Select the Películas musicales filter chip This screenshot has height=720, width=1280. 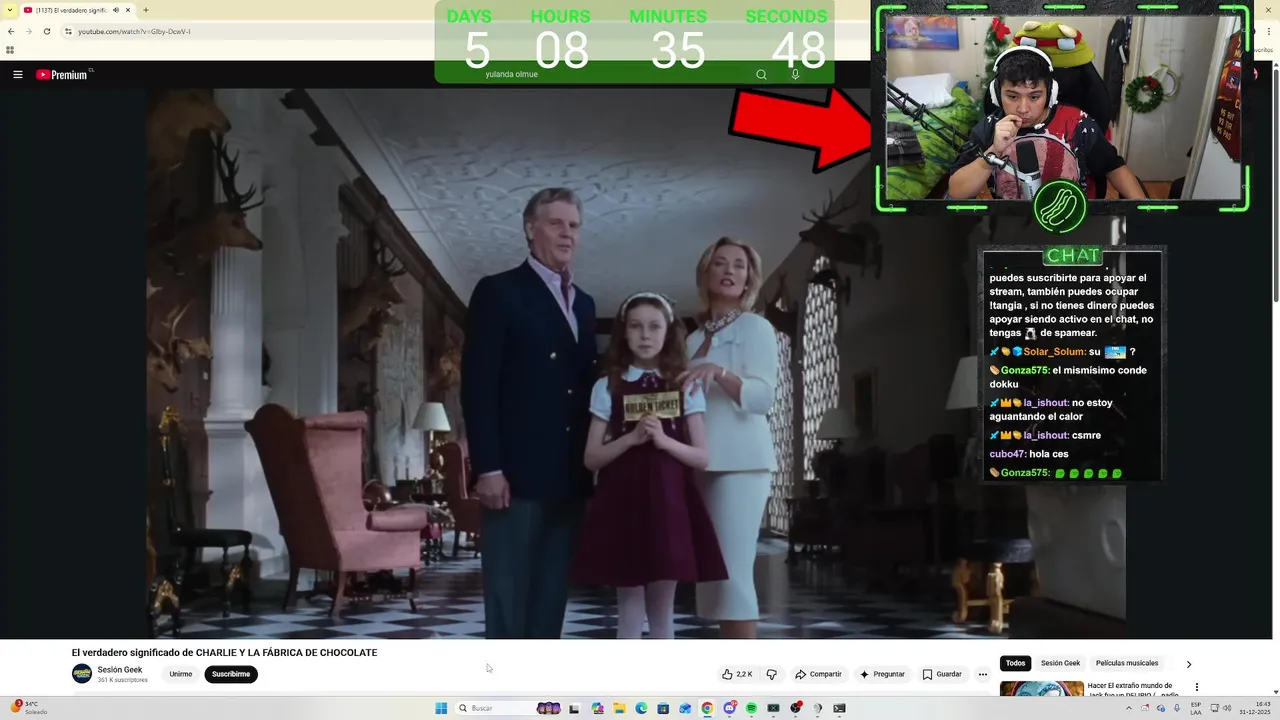tap(1127, 663)
